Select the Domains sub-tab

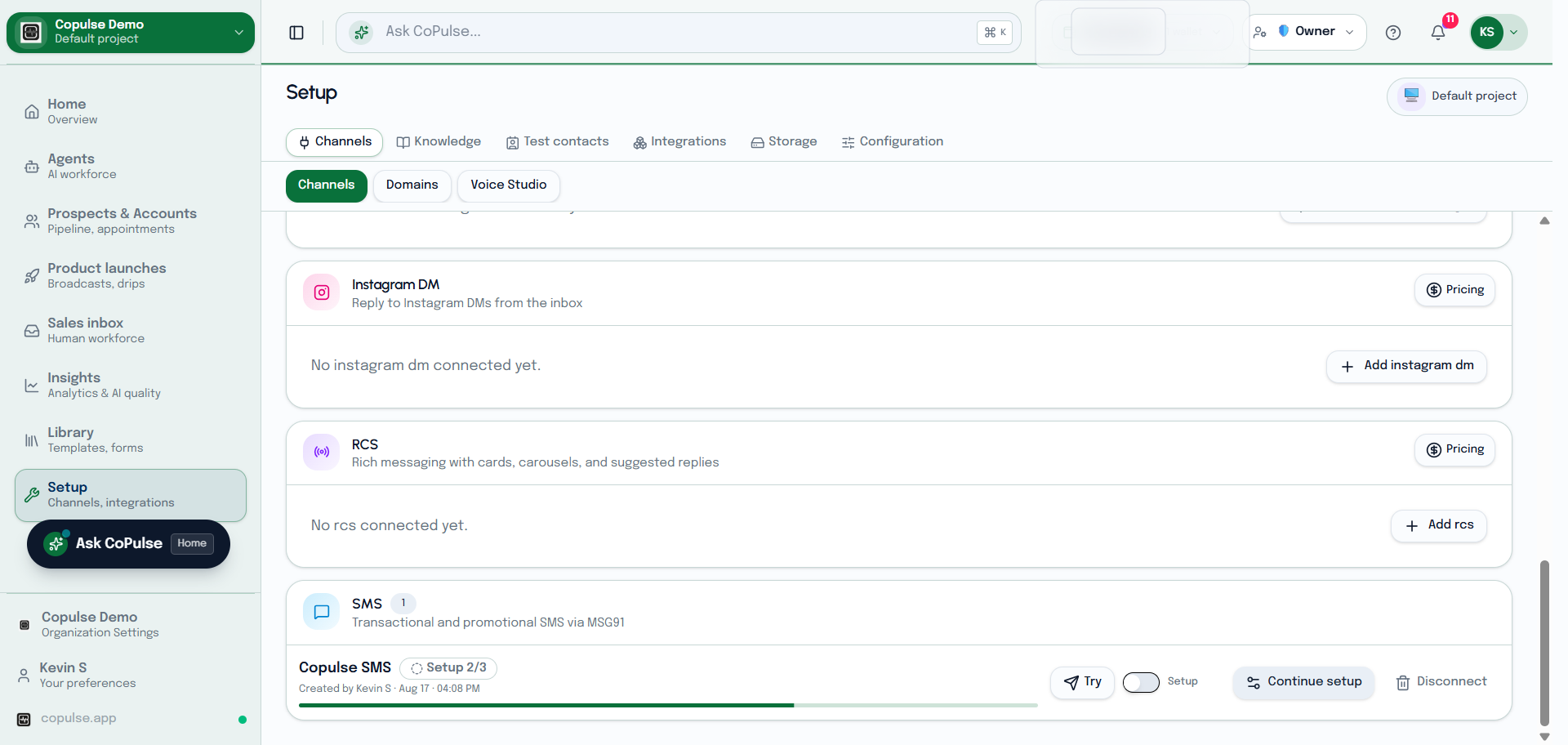point(412,185)
